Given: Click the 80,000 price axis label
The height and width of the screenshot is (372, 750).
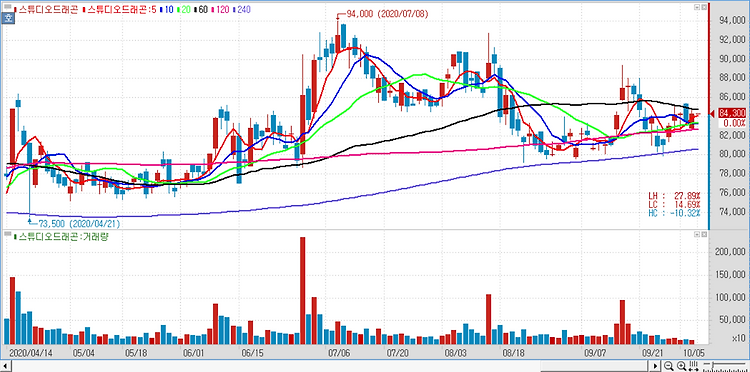Looking at the screenshot, I should pyautogui.click(x=733, y=154).
